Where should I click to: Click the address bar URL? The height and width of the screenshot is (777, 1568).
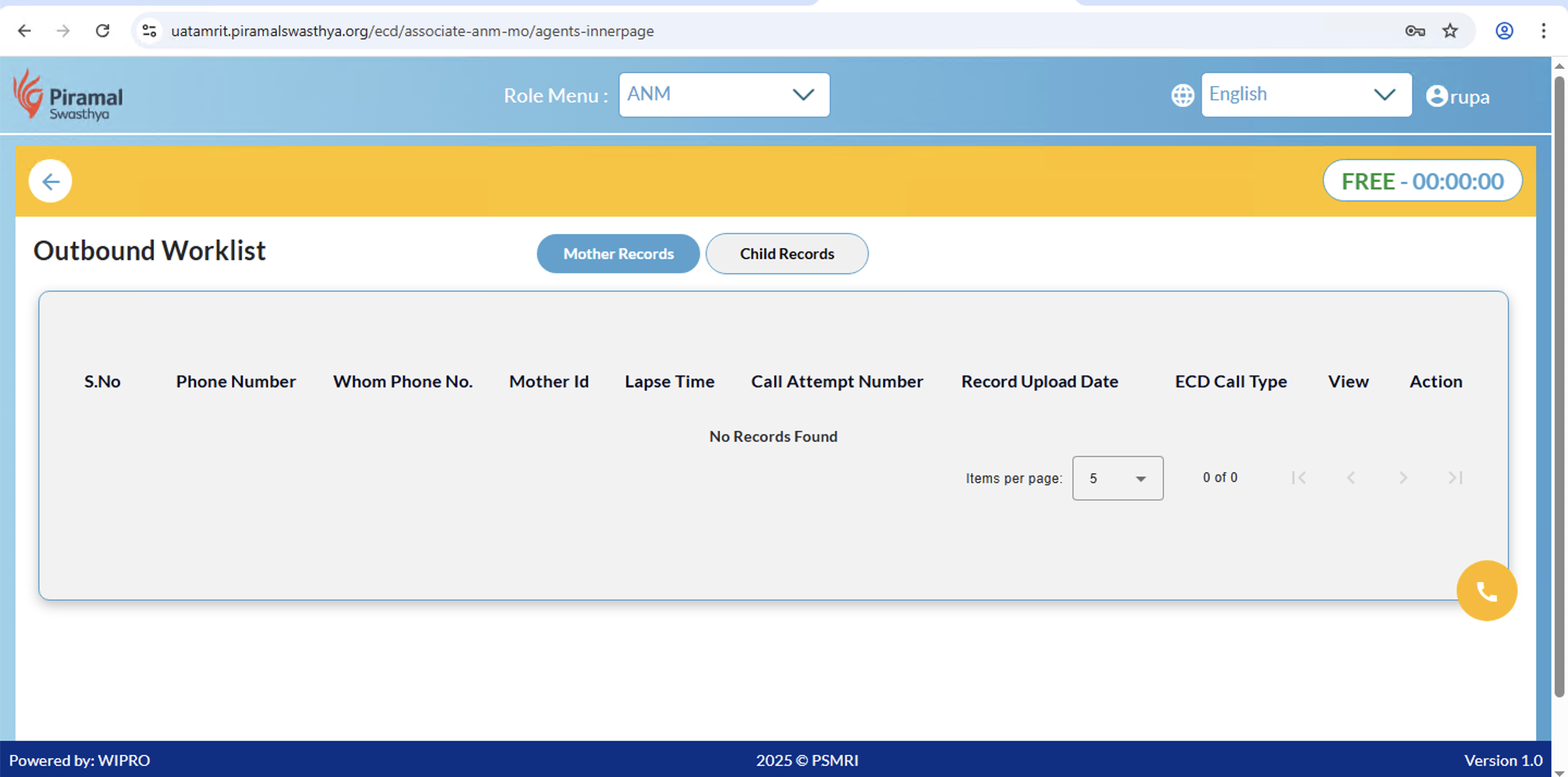point(413,31)
